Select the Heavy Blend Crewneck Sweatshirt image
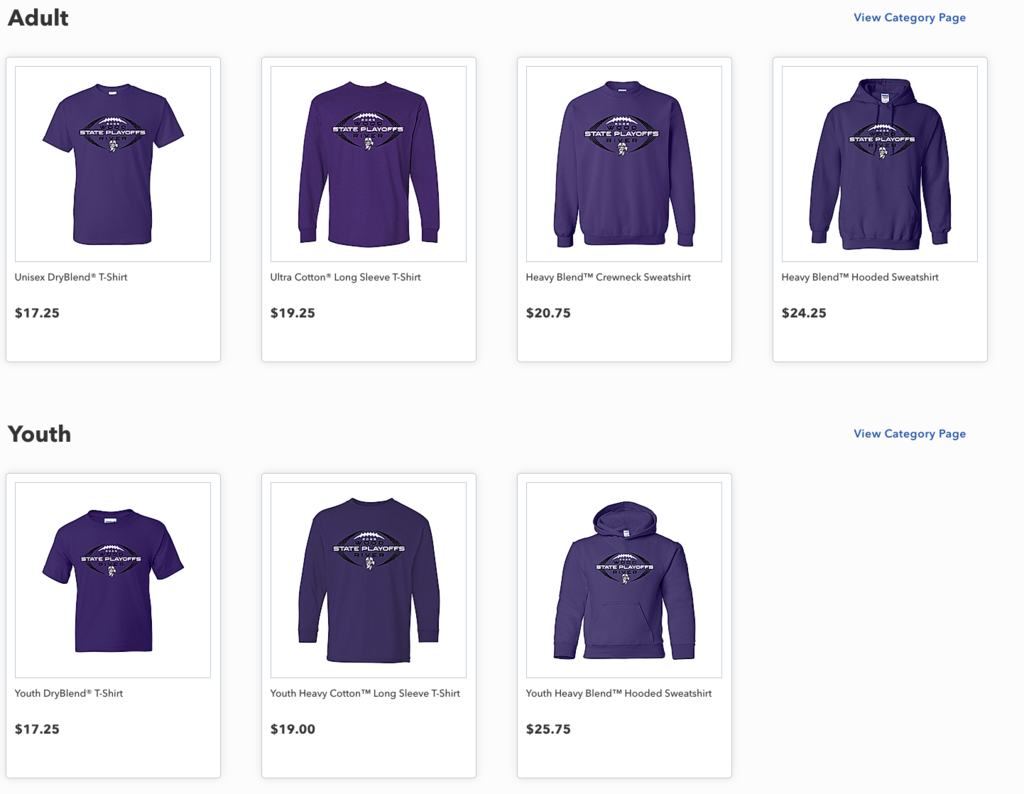The image size is (1024, 794). click(624, 164)
